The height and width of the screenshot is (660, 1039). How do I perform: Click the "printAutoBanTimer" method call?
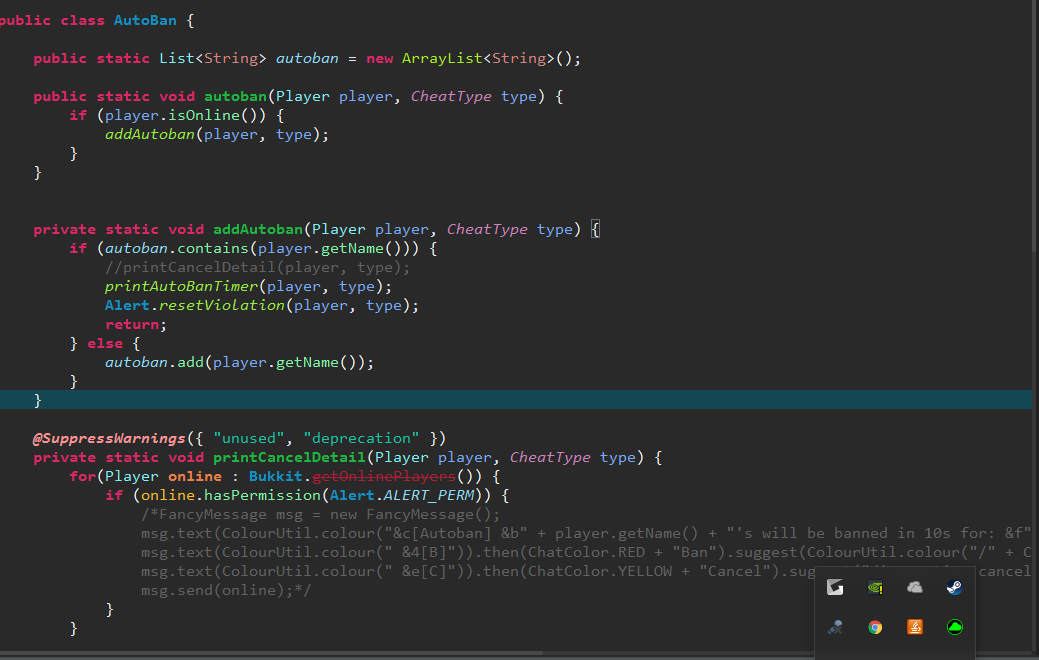tap(182, 286)
